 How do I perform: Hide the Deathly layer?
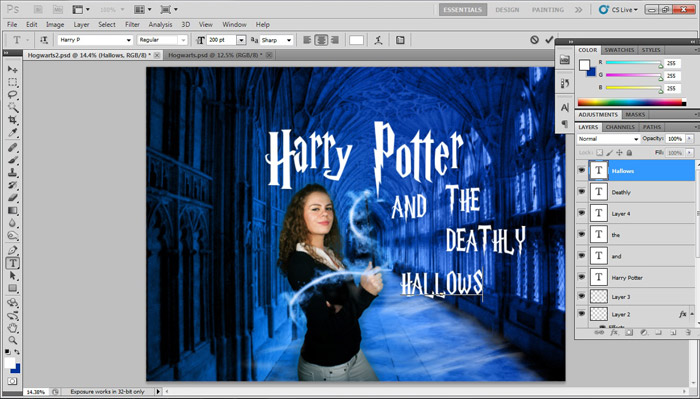581,191
